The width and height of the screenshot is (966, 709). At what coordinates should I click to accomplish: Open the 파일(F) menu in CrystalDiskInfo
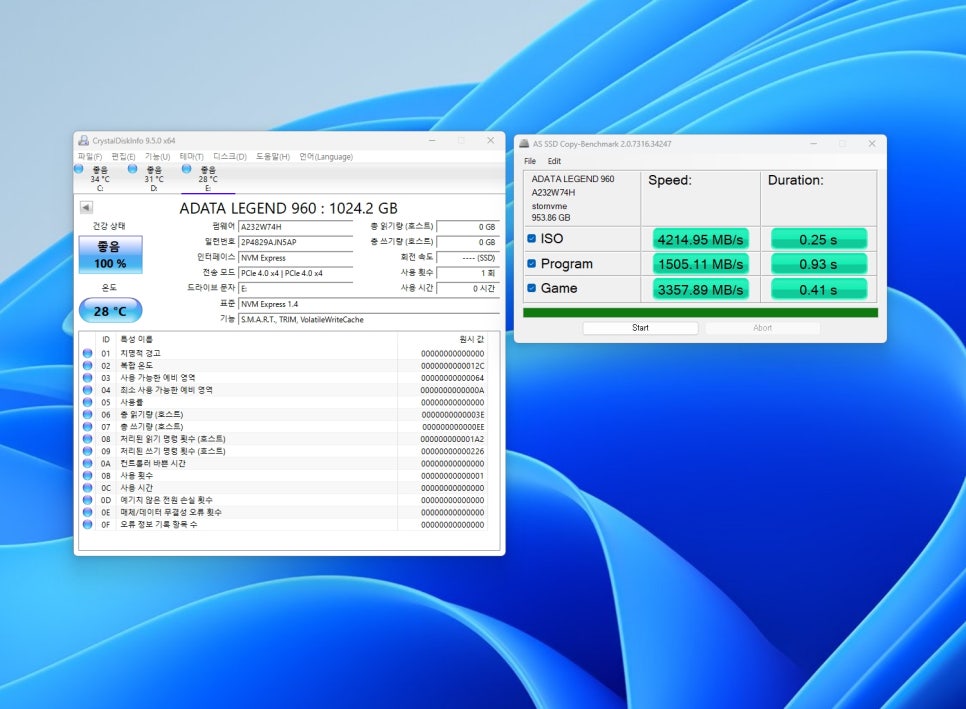tap(90, 156)
